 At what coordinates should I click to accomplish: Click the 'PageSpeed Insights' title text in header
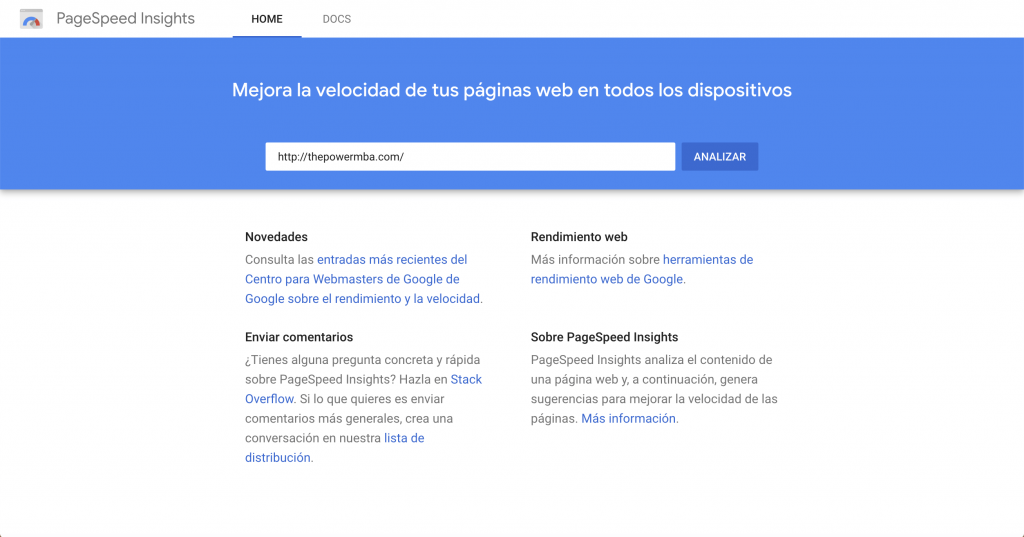pyautogui.click(x=125, y=19)
